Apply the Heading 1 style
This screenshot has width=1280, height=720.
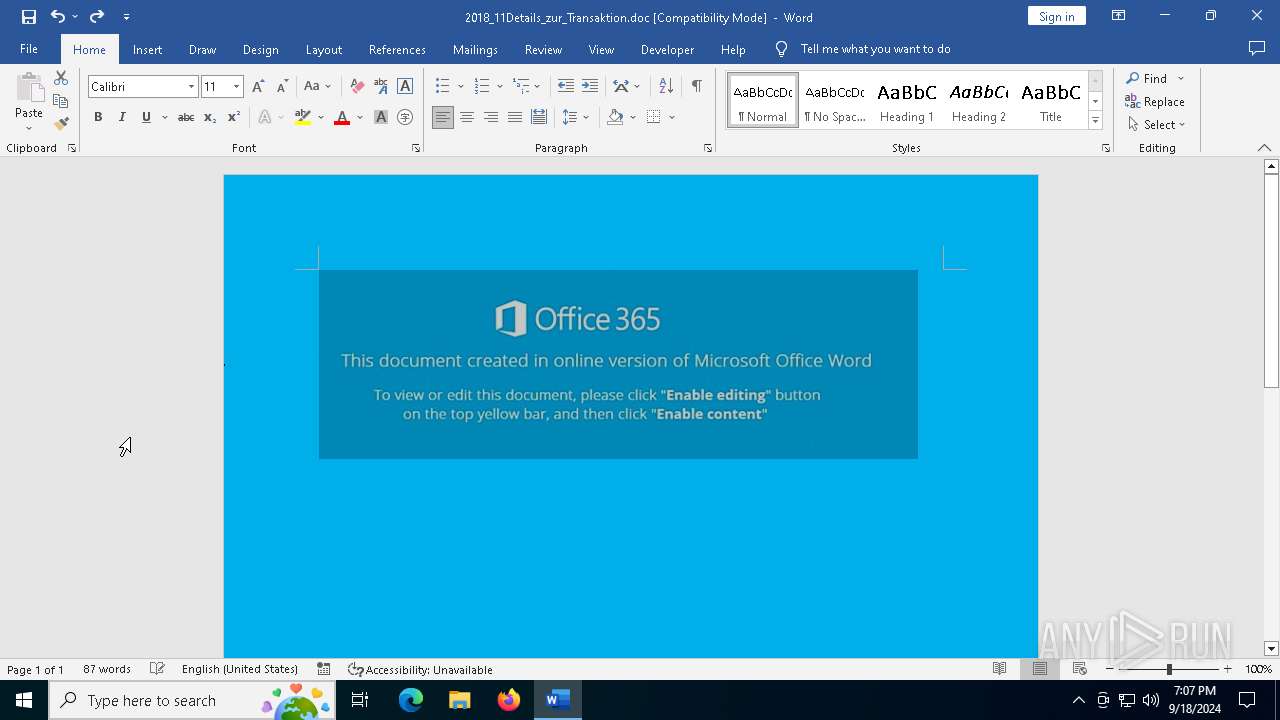907,101
